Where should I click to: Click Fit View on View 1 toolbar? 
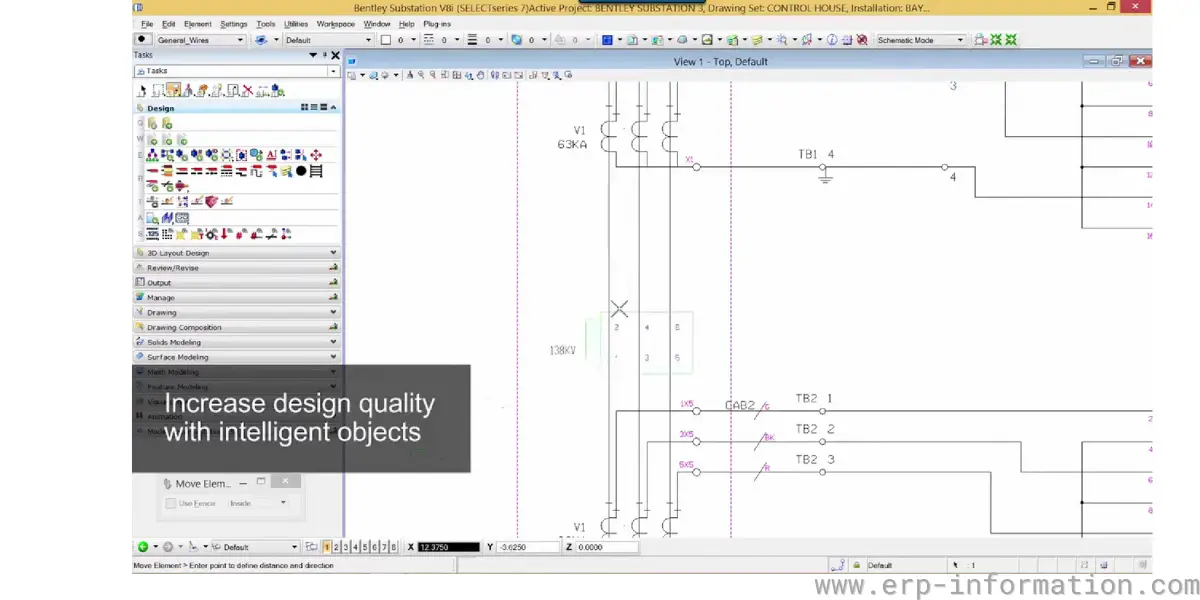[457, 75]
